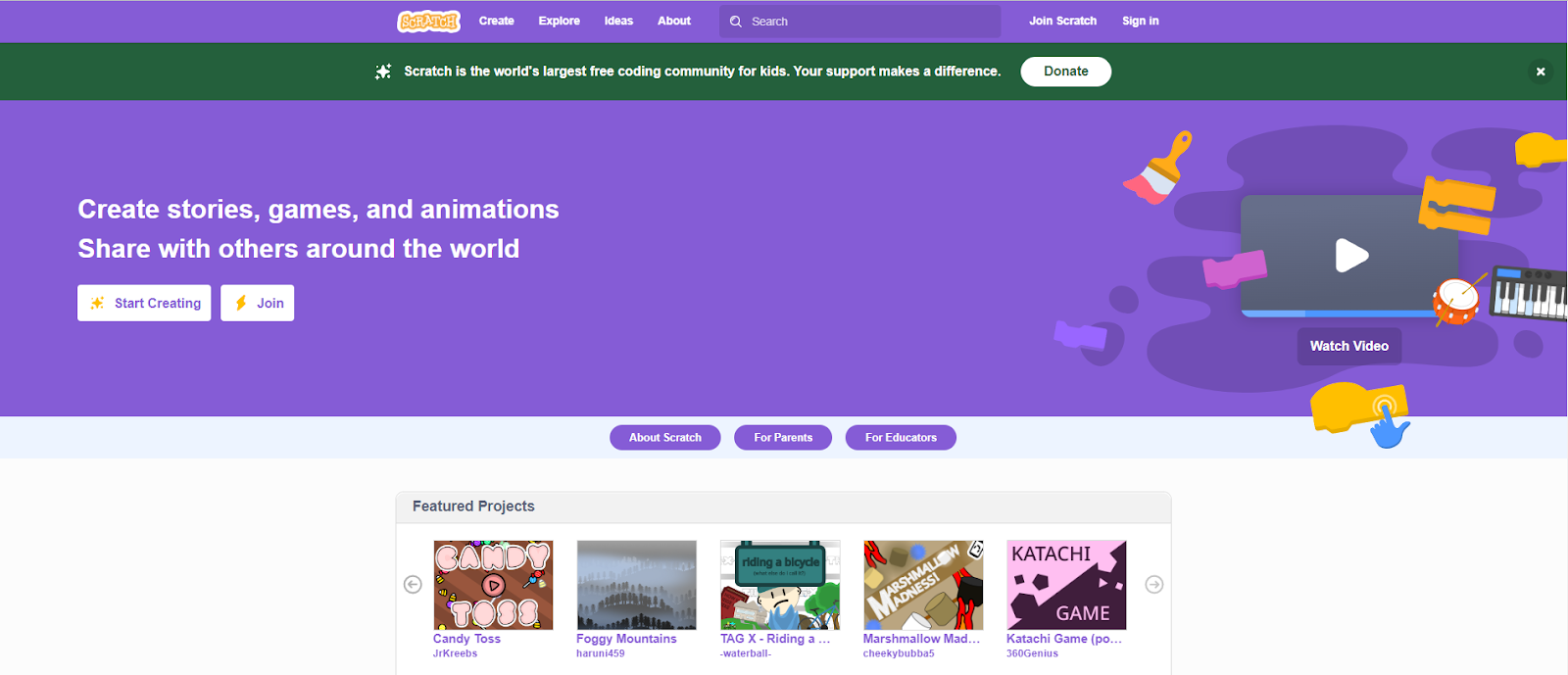
Task: Open For Parents page
Action: (x=783, y=438)
